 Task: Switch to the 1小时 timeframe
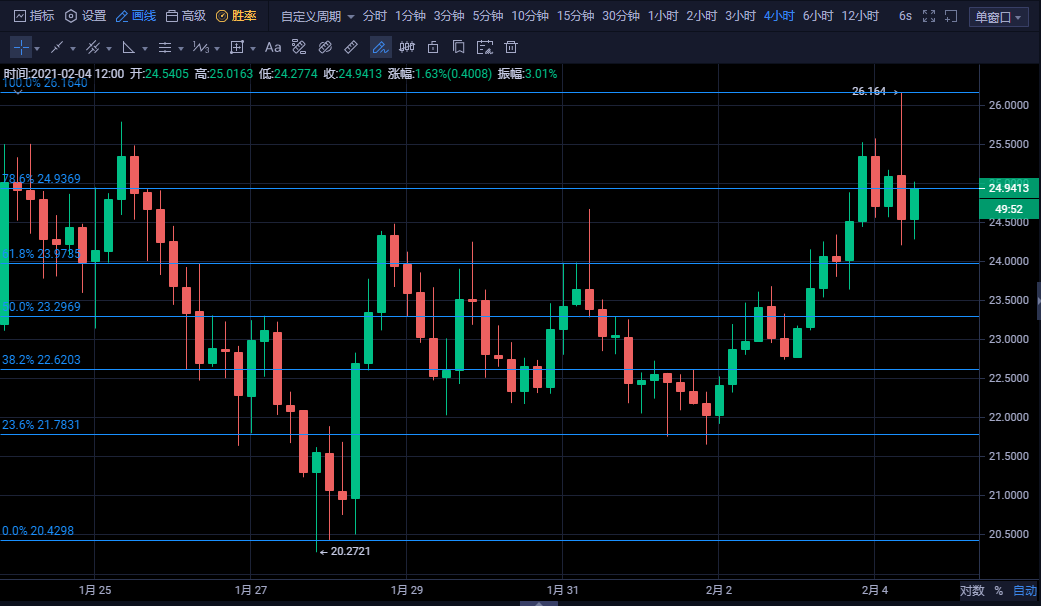coord(661,16)
